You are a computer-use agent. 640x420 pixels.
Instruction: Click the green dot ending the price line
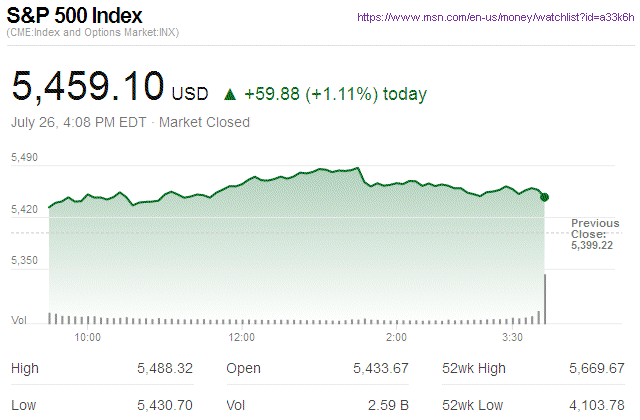544,197
